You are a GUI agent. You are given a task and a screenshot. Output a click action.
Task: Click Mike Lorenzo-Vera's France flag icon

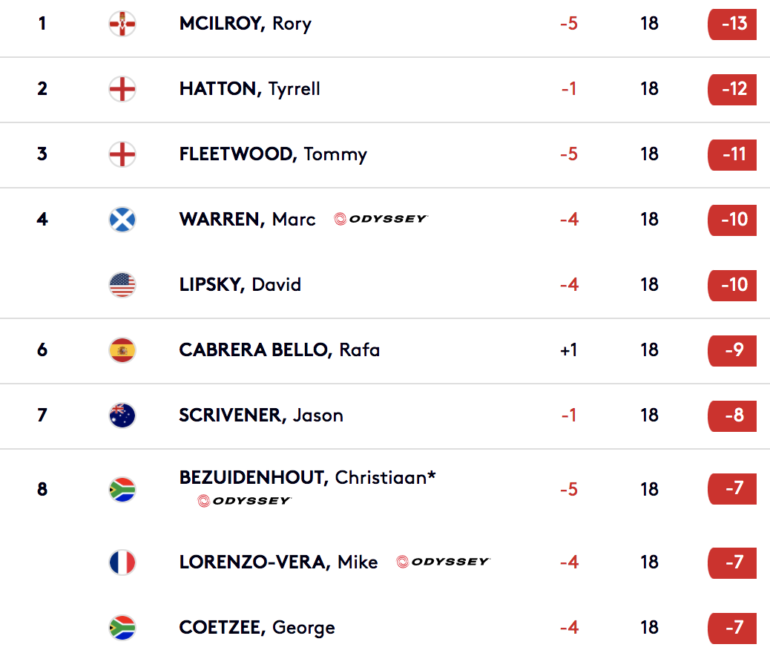[x=122, y=562]
